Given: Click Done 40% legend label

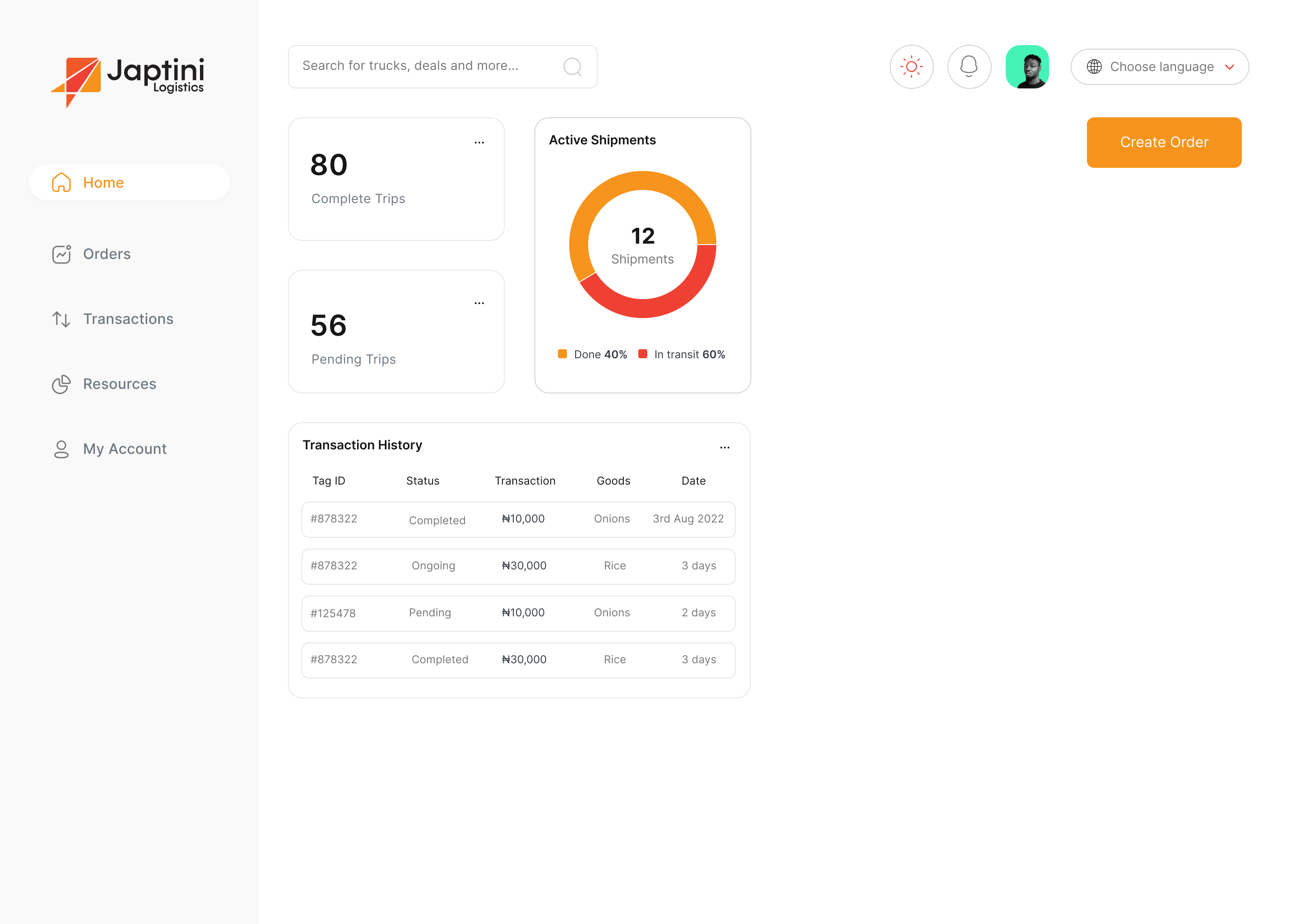Looking at the screenshot, I should click(600, 355).
